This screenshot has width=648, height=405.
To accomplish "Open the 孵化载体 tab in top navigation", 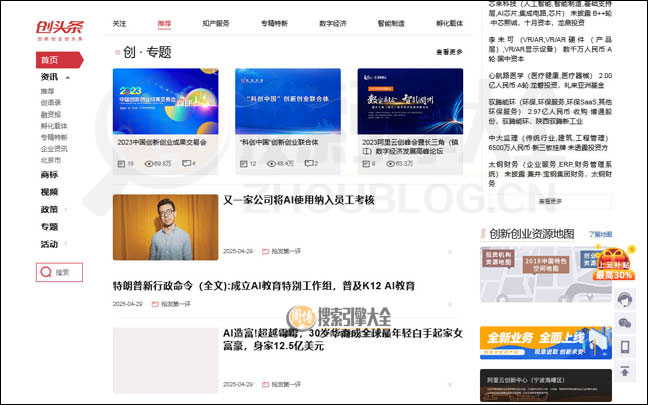I will pos(450,24).
